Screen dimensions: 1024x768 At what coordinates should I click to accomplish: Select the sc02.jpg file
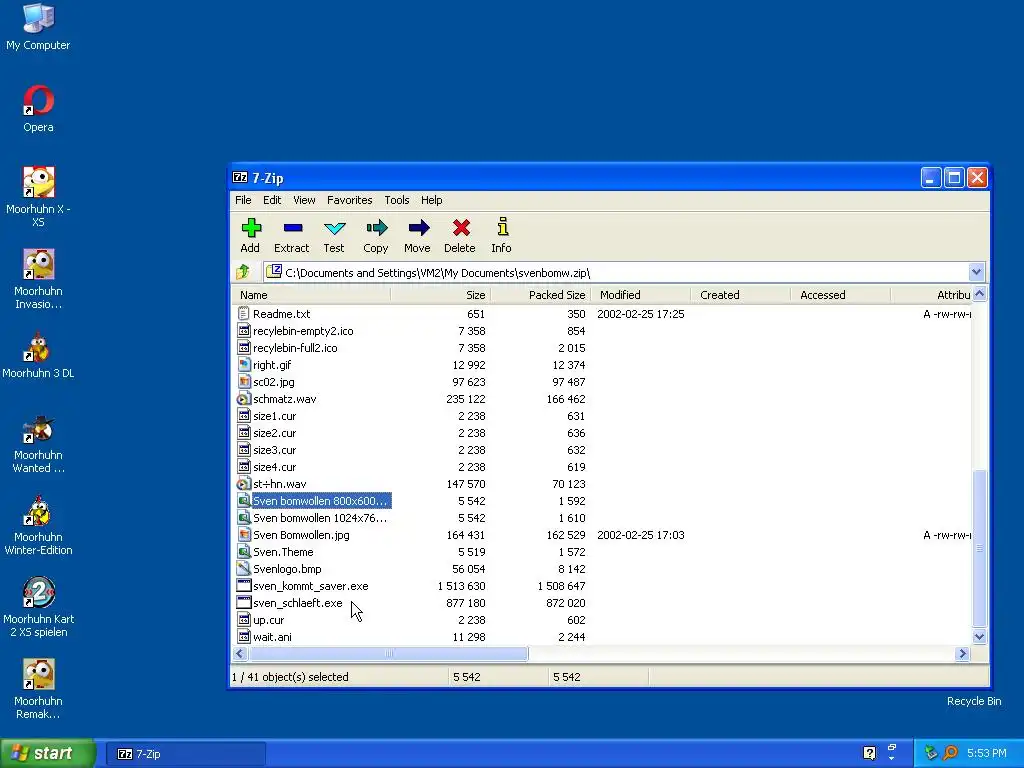pos(274,382)
